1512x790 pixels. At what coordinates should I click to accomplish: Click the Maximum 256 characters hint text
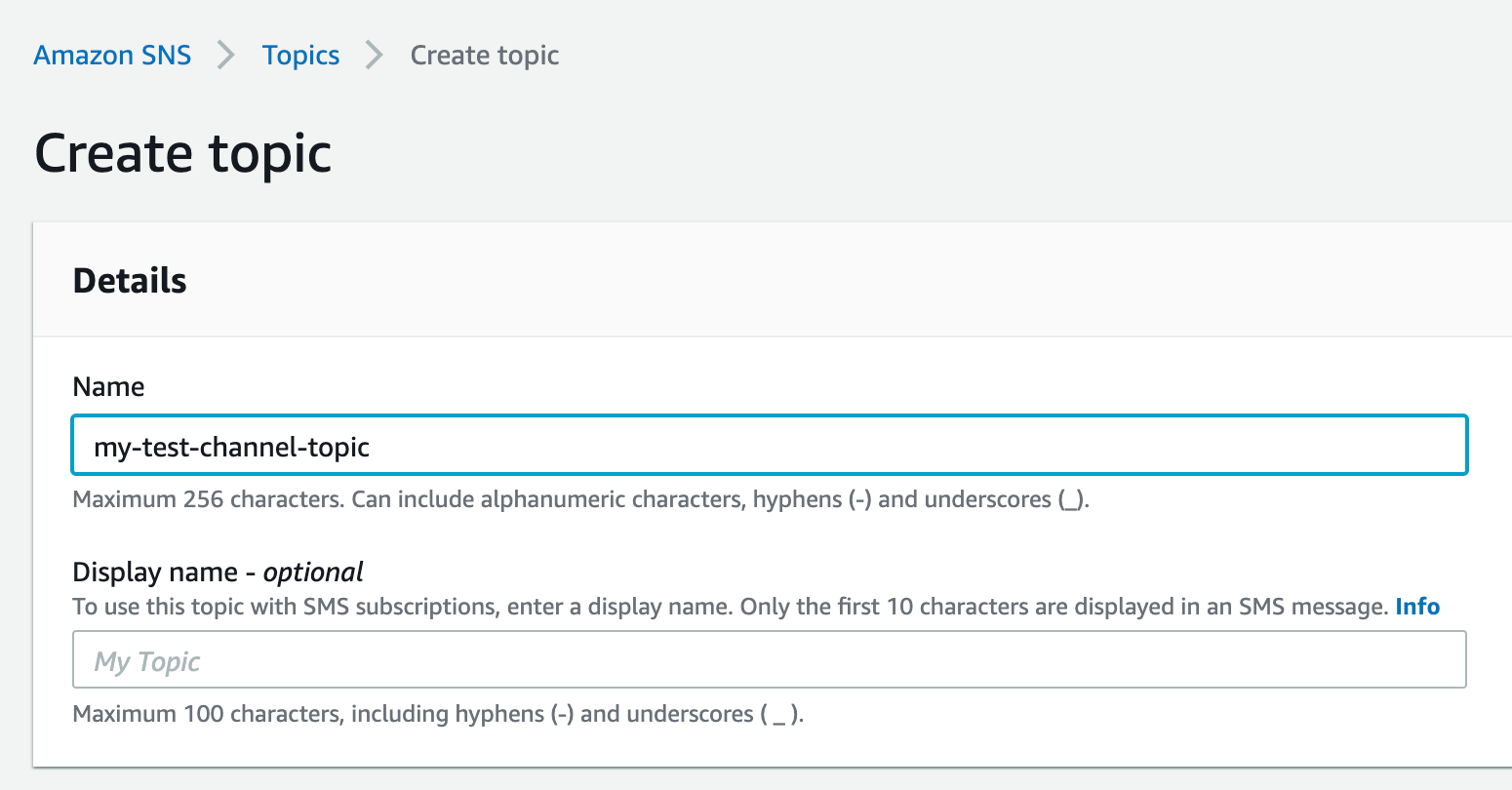[580, 499]
